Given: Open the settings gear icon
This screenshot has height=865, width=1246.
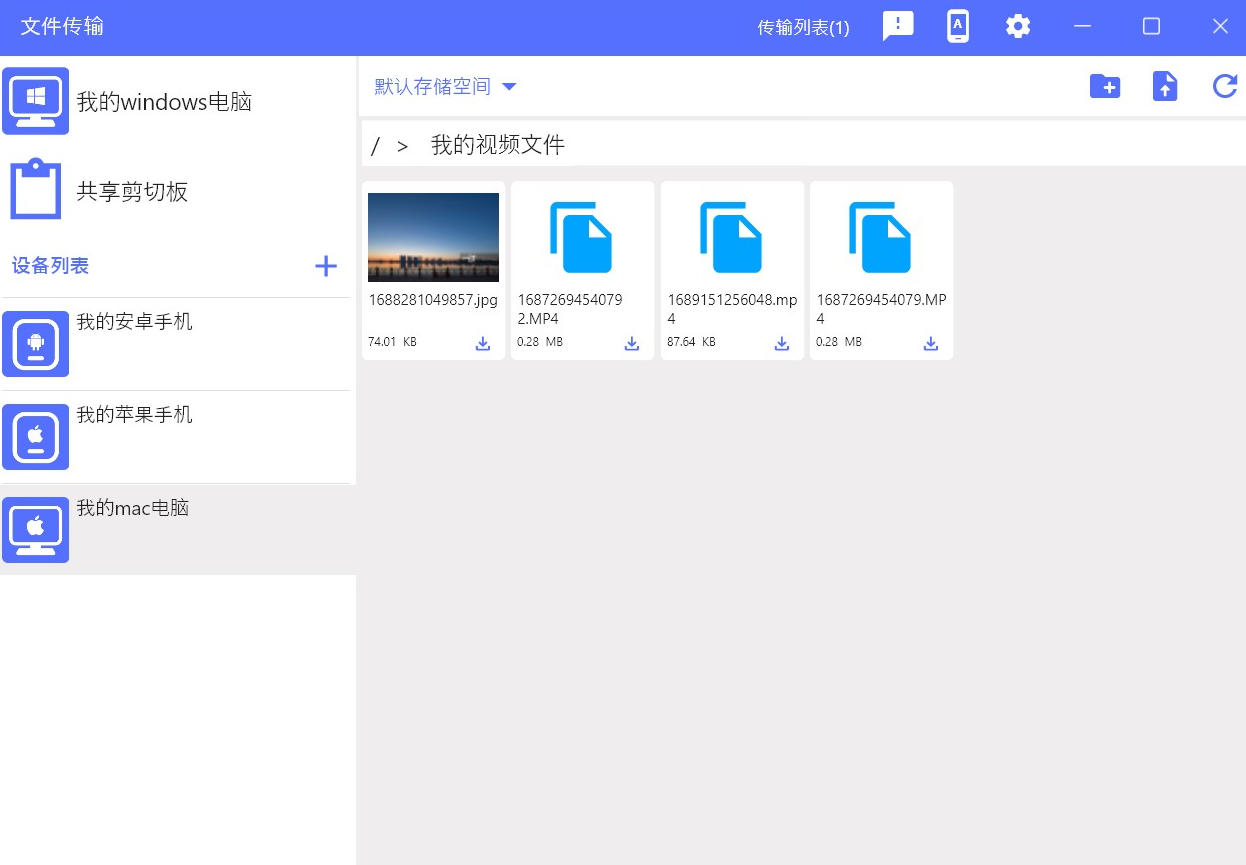Looking at the screenshot, I should (x=1018, y=27).
